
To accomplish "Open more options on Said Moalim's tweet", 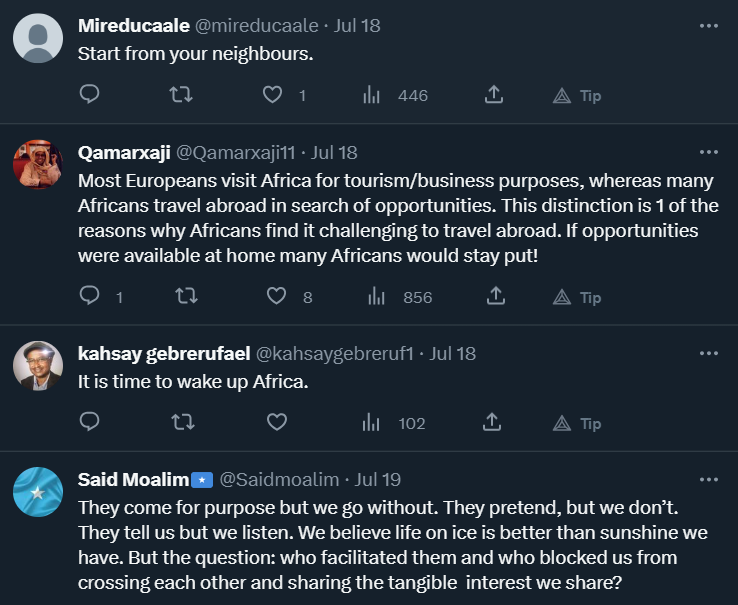I will pyautogui.click(x=709, y=479).
